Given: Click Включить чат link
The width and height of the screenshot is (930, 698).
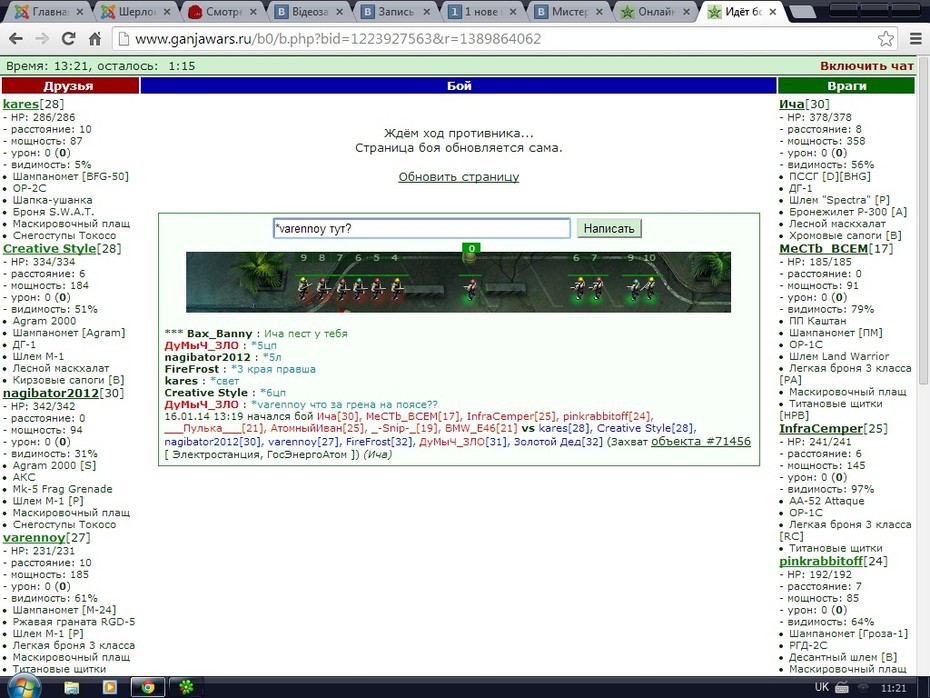Looking at the screenshot, I should tap(867, 66).
